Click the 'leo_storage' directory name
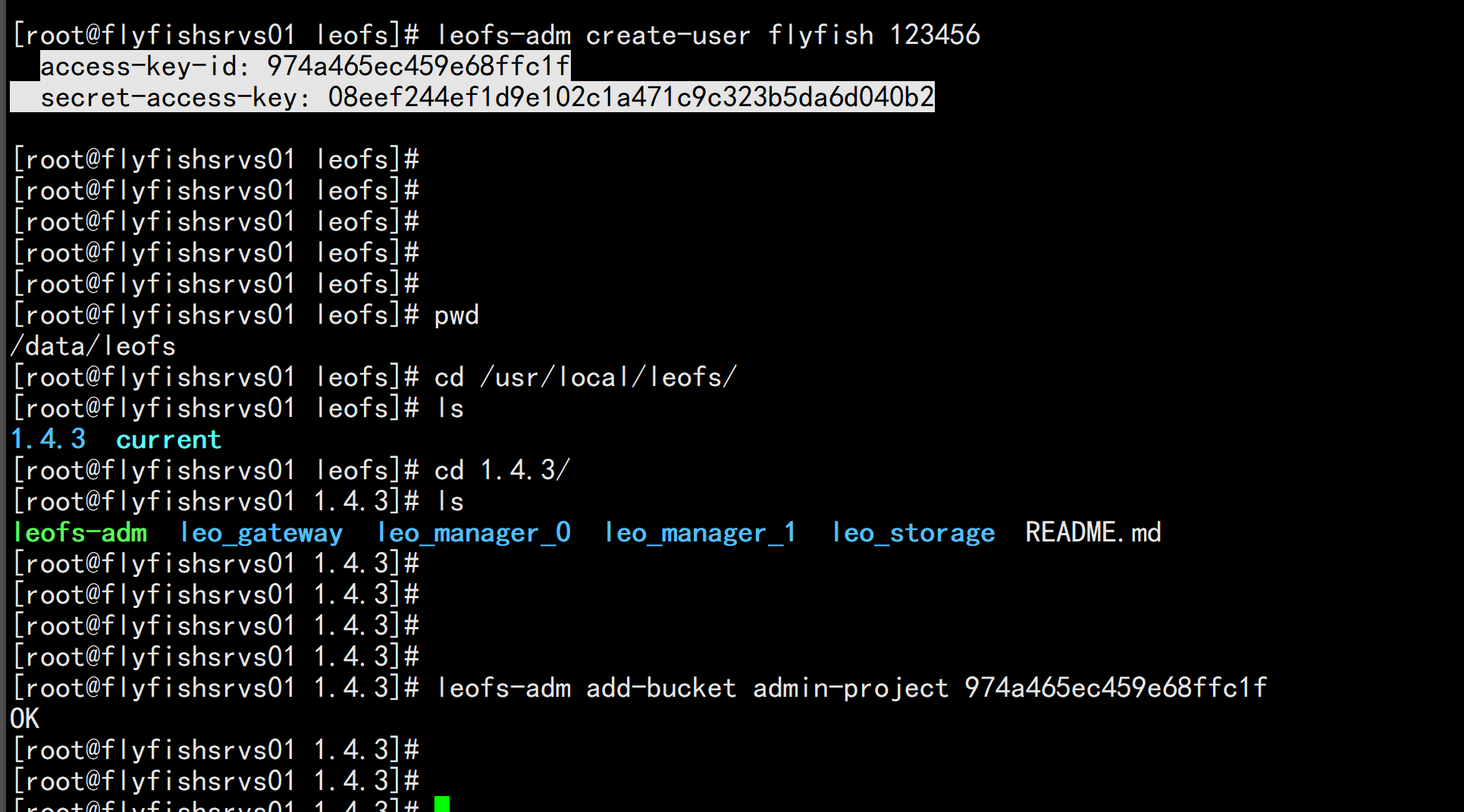The height and width of the screenshot is (812, 1464). pyautogui.click(x=913, y=533)
